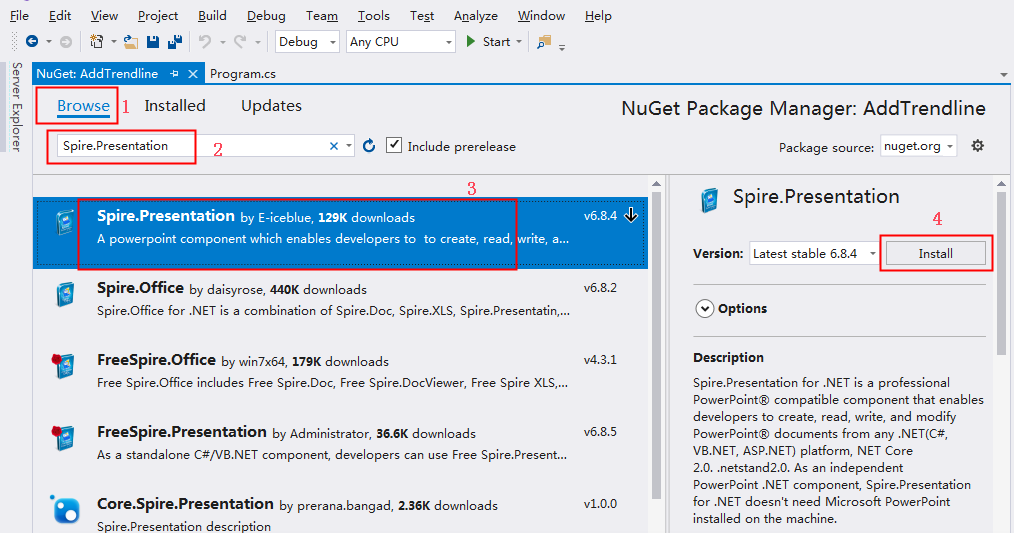Refresh the package search results
This screenshot has width=1014, height=533.
(369, 146)
